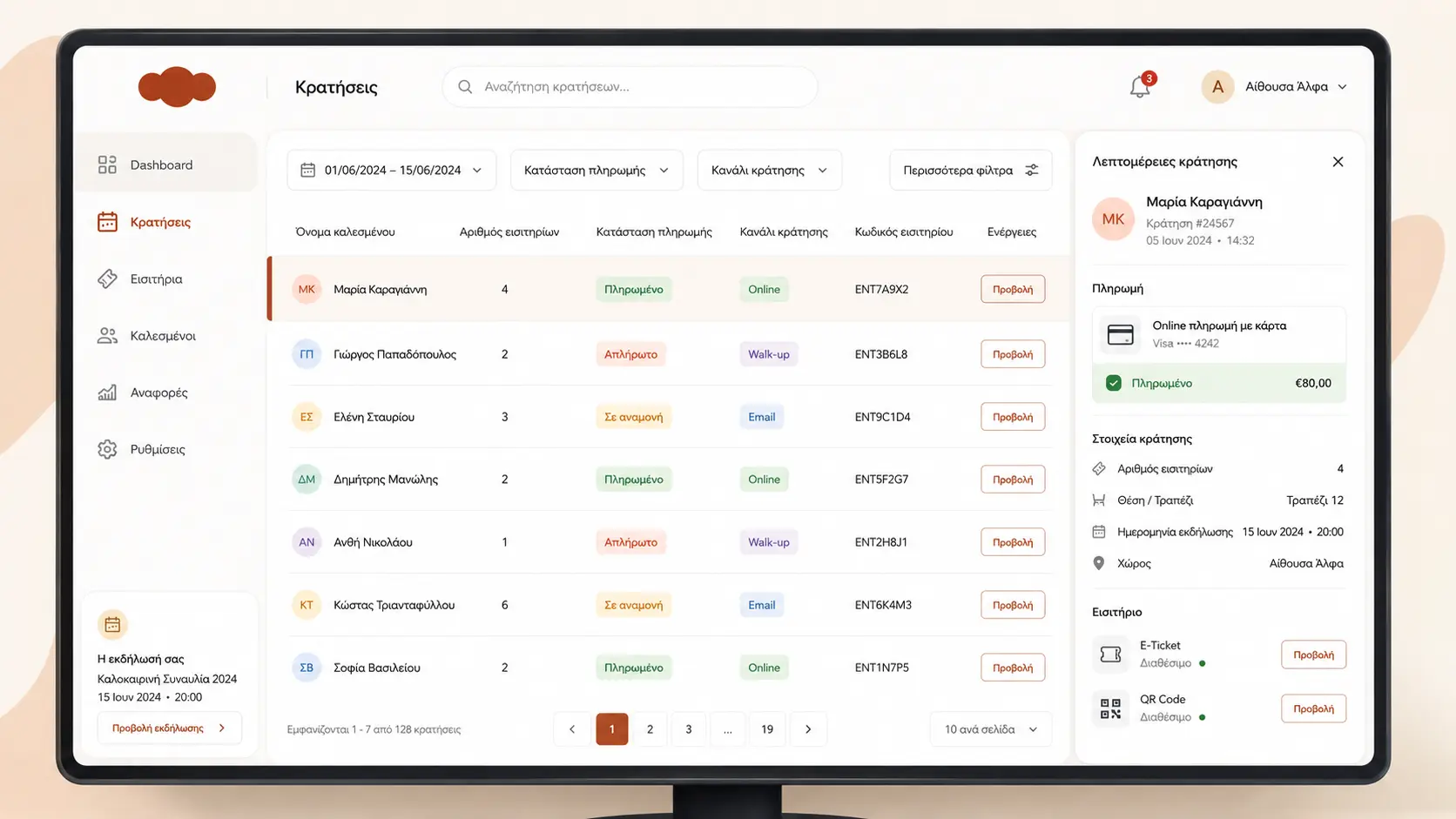Select page 3 in pagination
This screenshot has width=1456, height=819.
point(689,729)
